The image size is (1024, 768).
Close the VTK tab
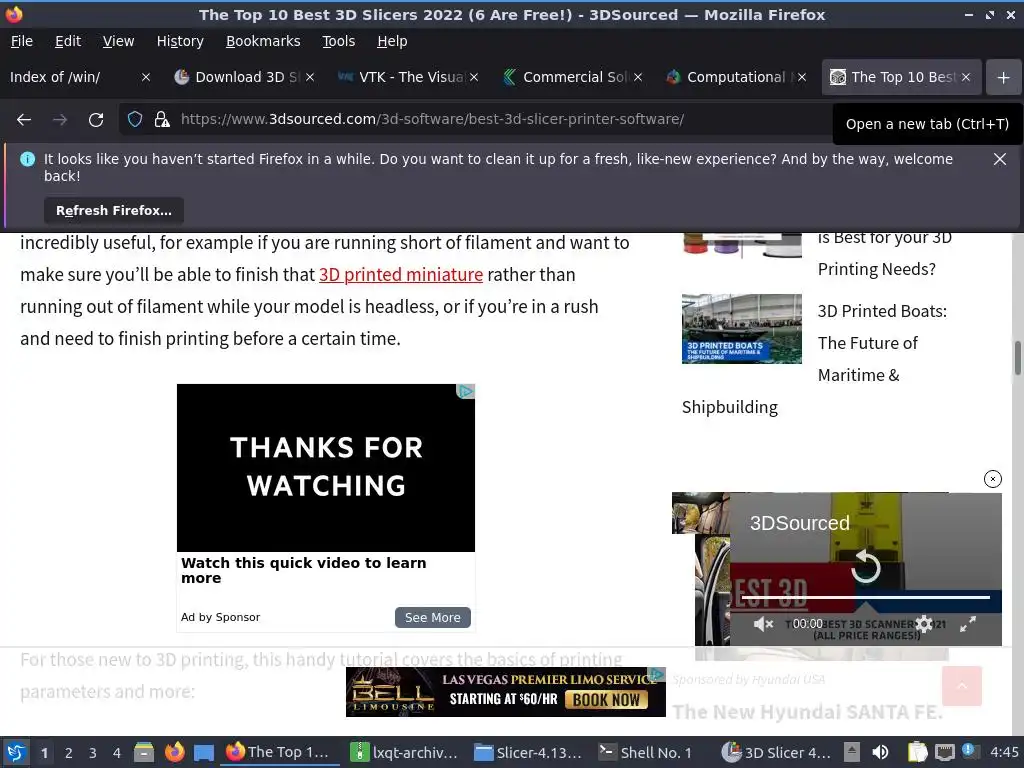[474, 77]
